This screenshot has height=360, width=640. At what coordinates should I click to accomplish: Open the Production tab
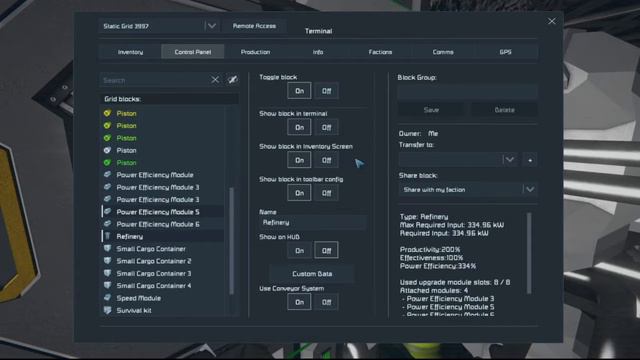[255, 52]
